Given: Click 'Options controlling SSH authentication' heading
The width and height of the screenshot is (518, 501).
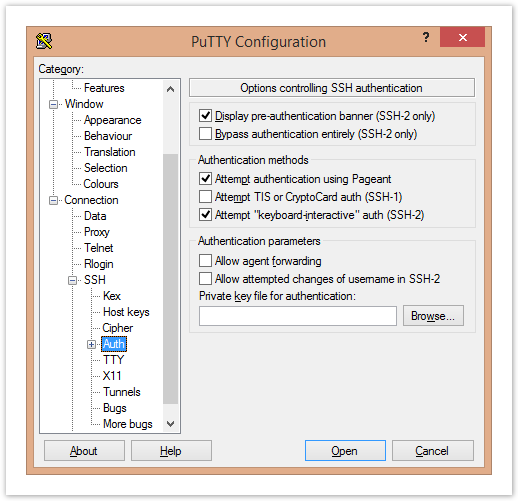Looking at the screenshot, I should 331,88.
